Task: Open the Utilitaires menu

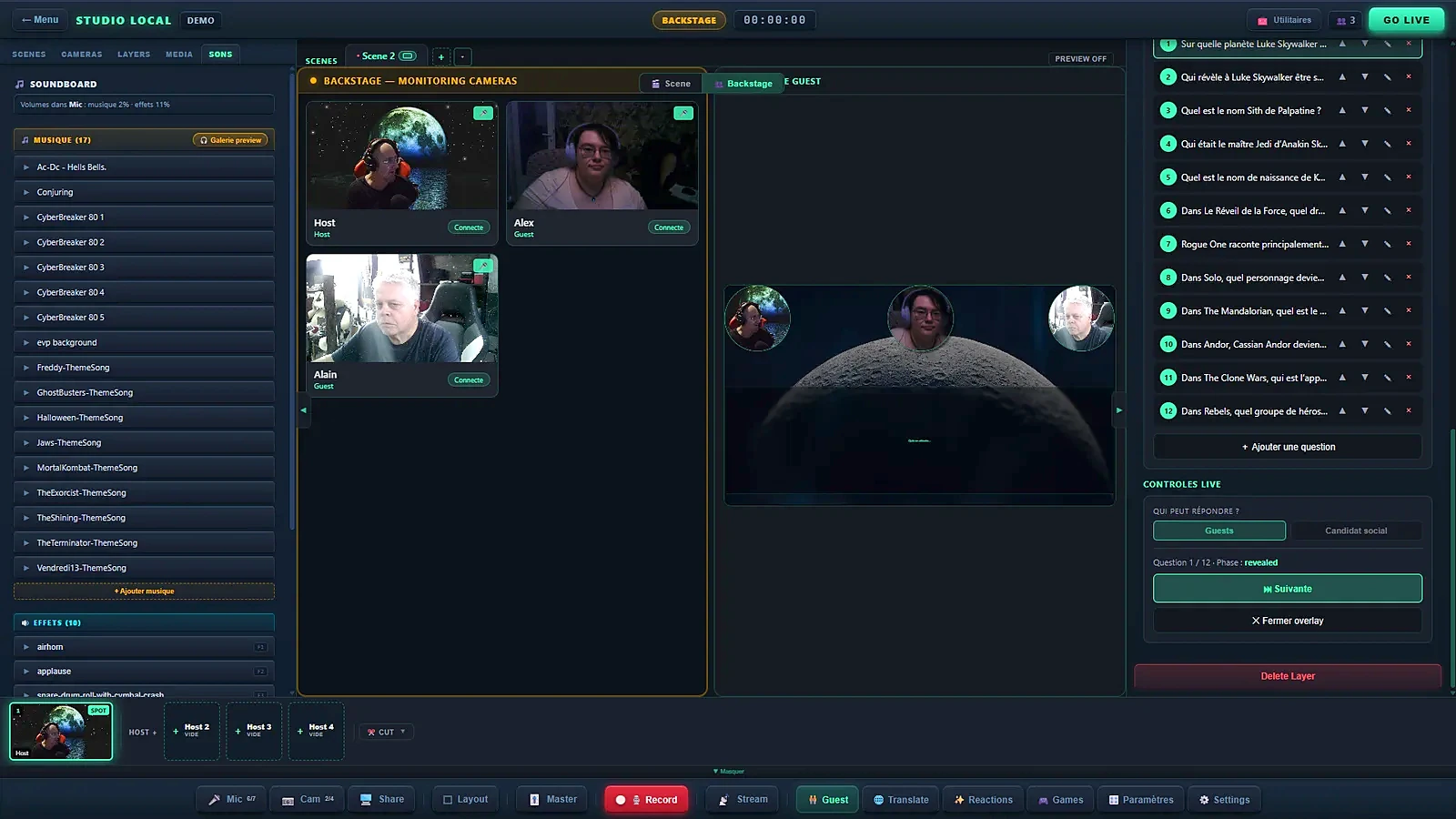Action: tap(1284, 20)
